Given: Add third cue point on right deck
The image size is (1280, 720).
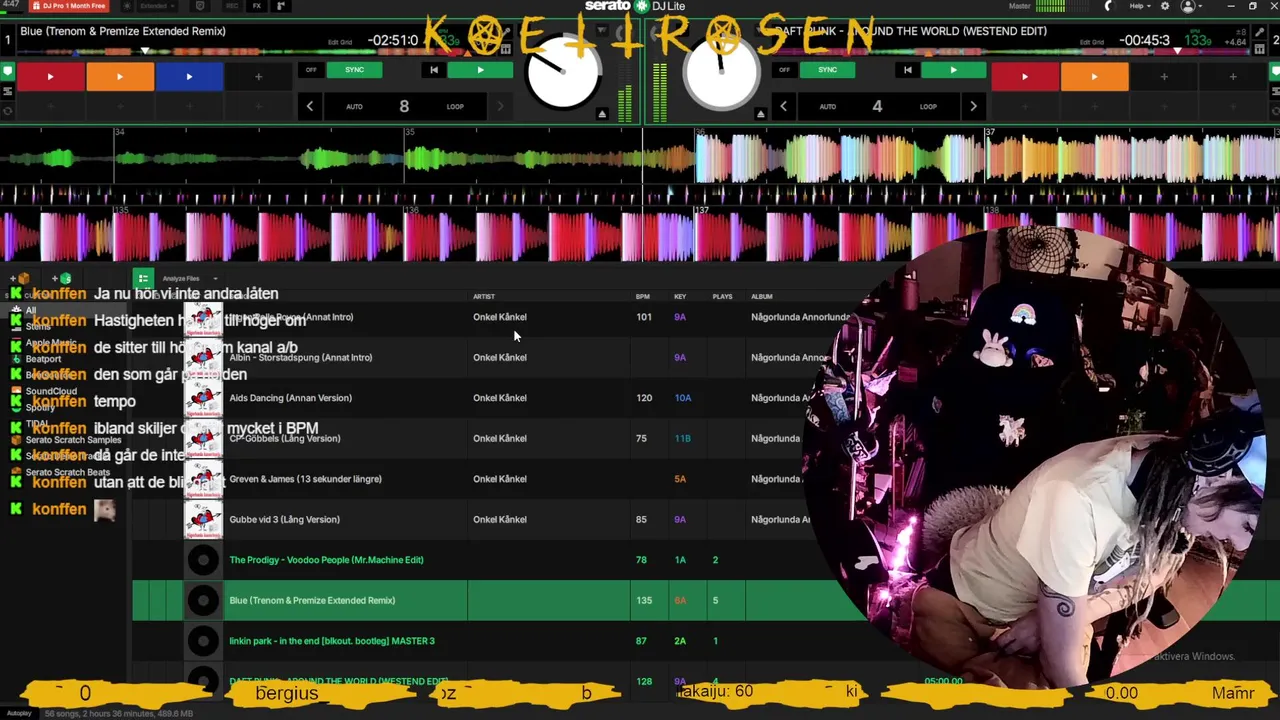Looking at the screenshot, I should (x=1163, y=76).
